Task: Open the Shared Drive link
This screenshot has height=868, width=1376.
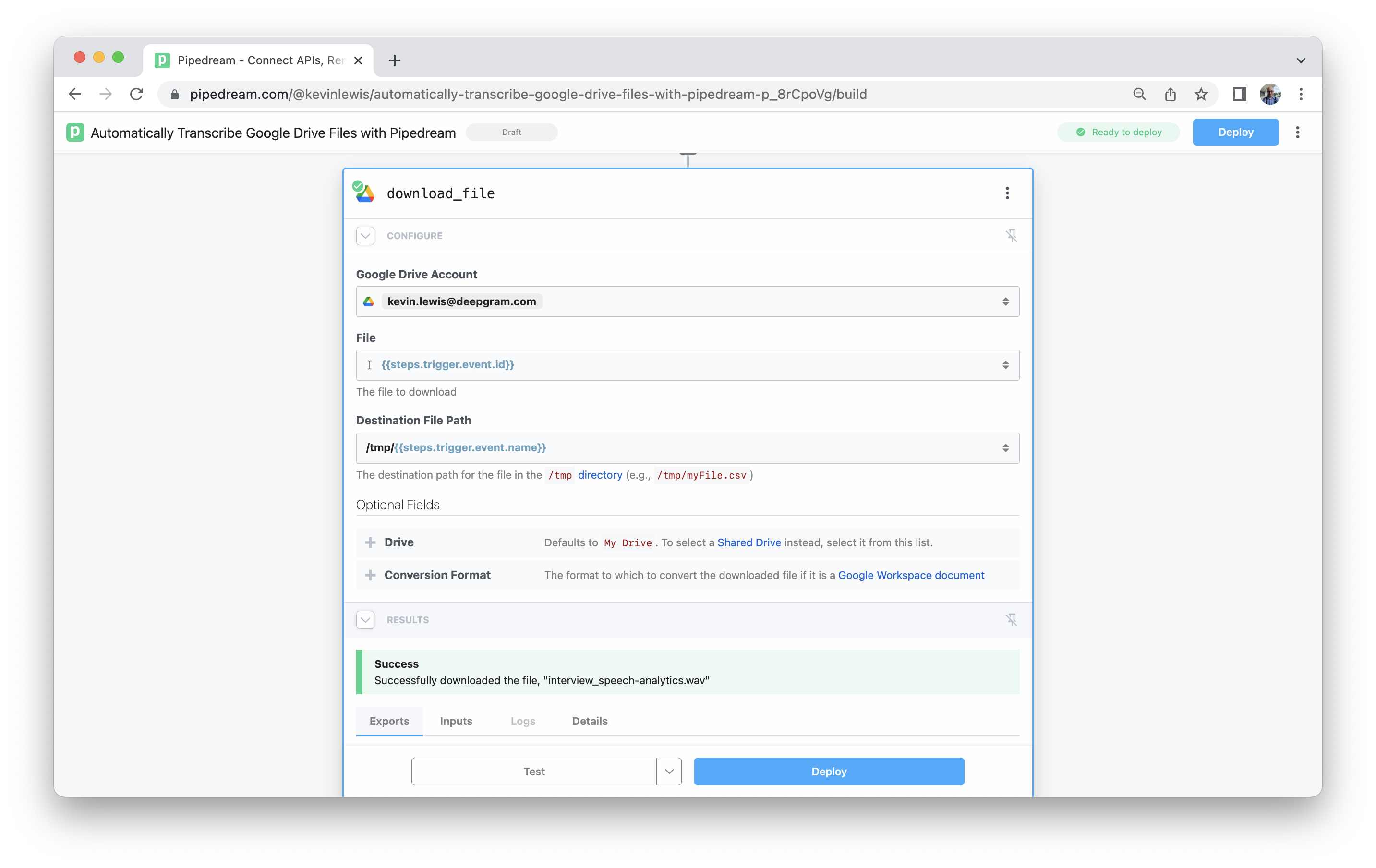Action: pos(749,542)
